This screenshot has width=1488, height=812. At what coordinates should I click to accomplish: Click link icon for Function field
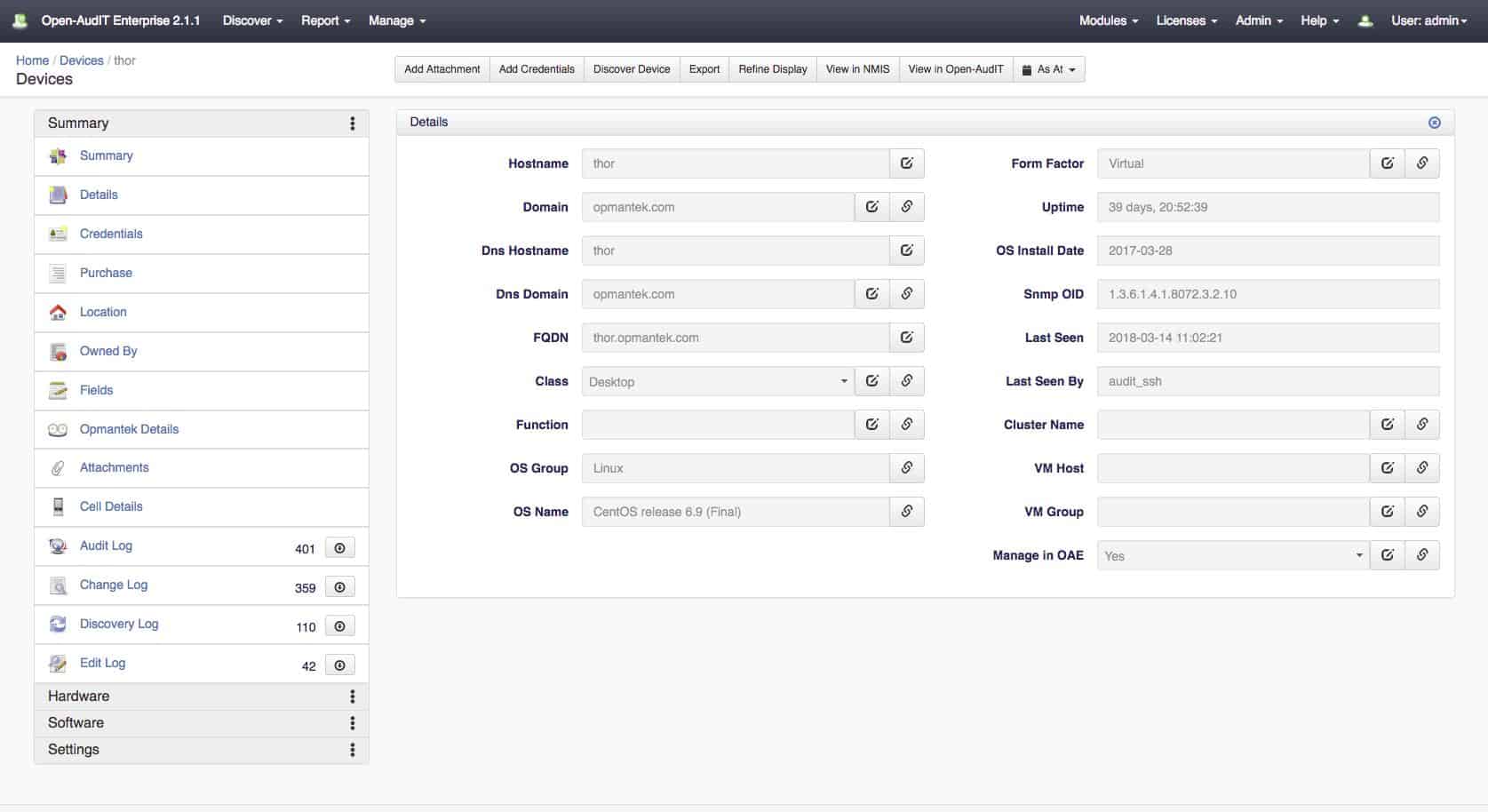pyautogui.click(x=906, y=425)
